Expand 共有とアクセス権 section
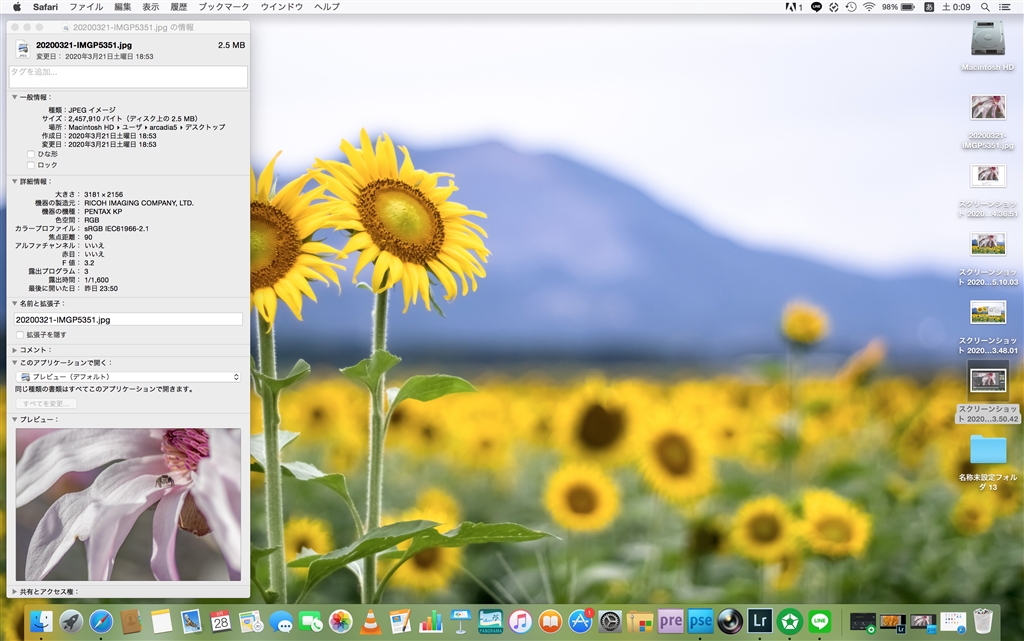Viewport: 1024px width, 641px height. click(x=15, y=592)
